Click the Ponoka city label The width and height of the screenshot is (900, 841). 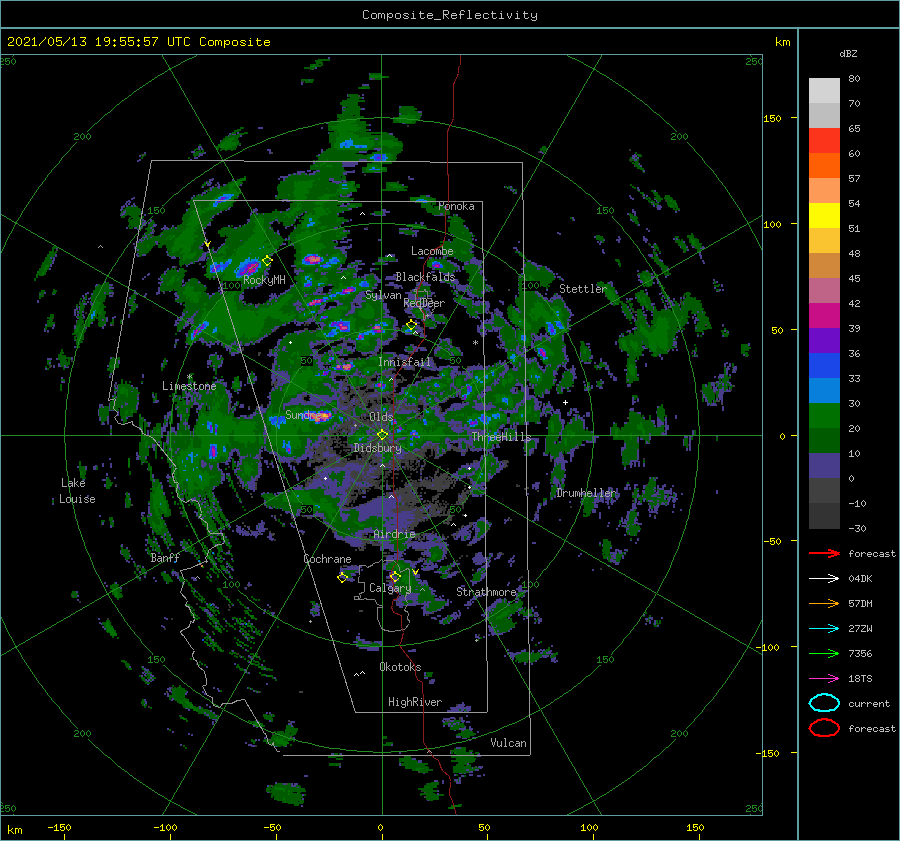pyautogui.click(x=456, y=206)
